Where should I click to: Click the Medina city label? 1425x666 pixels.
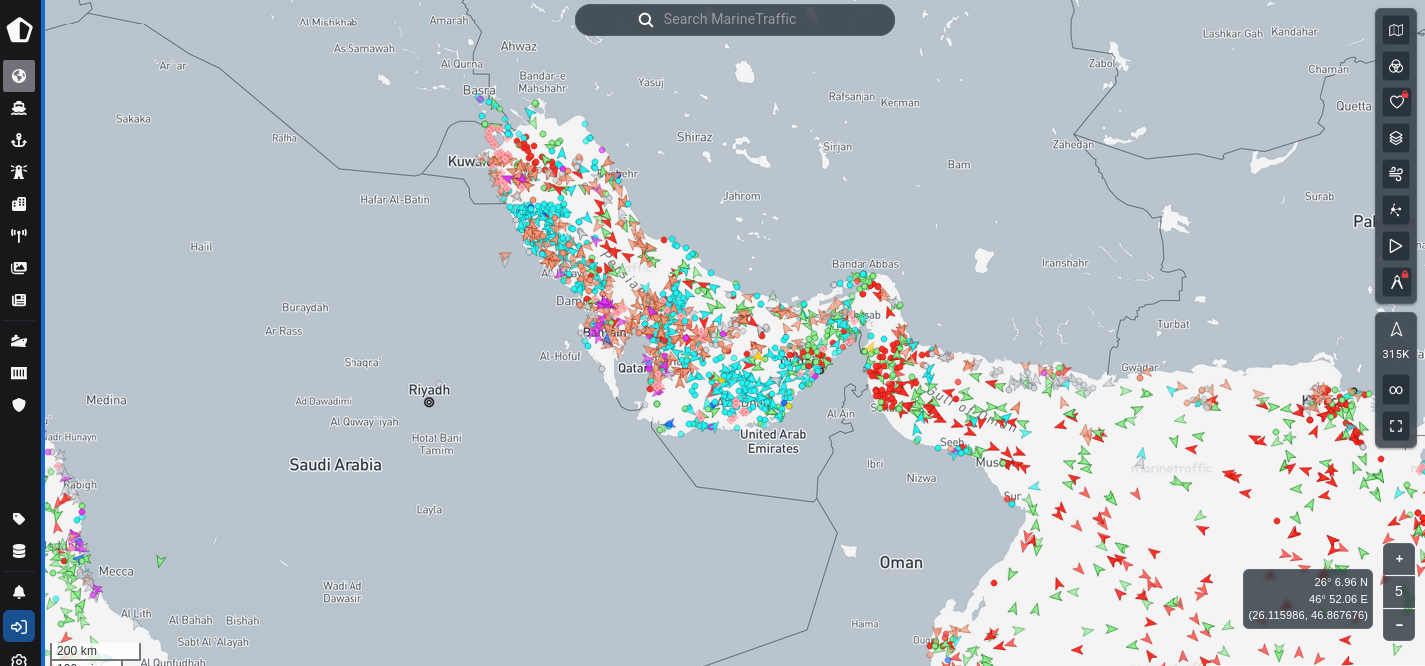click(106, 400)
